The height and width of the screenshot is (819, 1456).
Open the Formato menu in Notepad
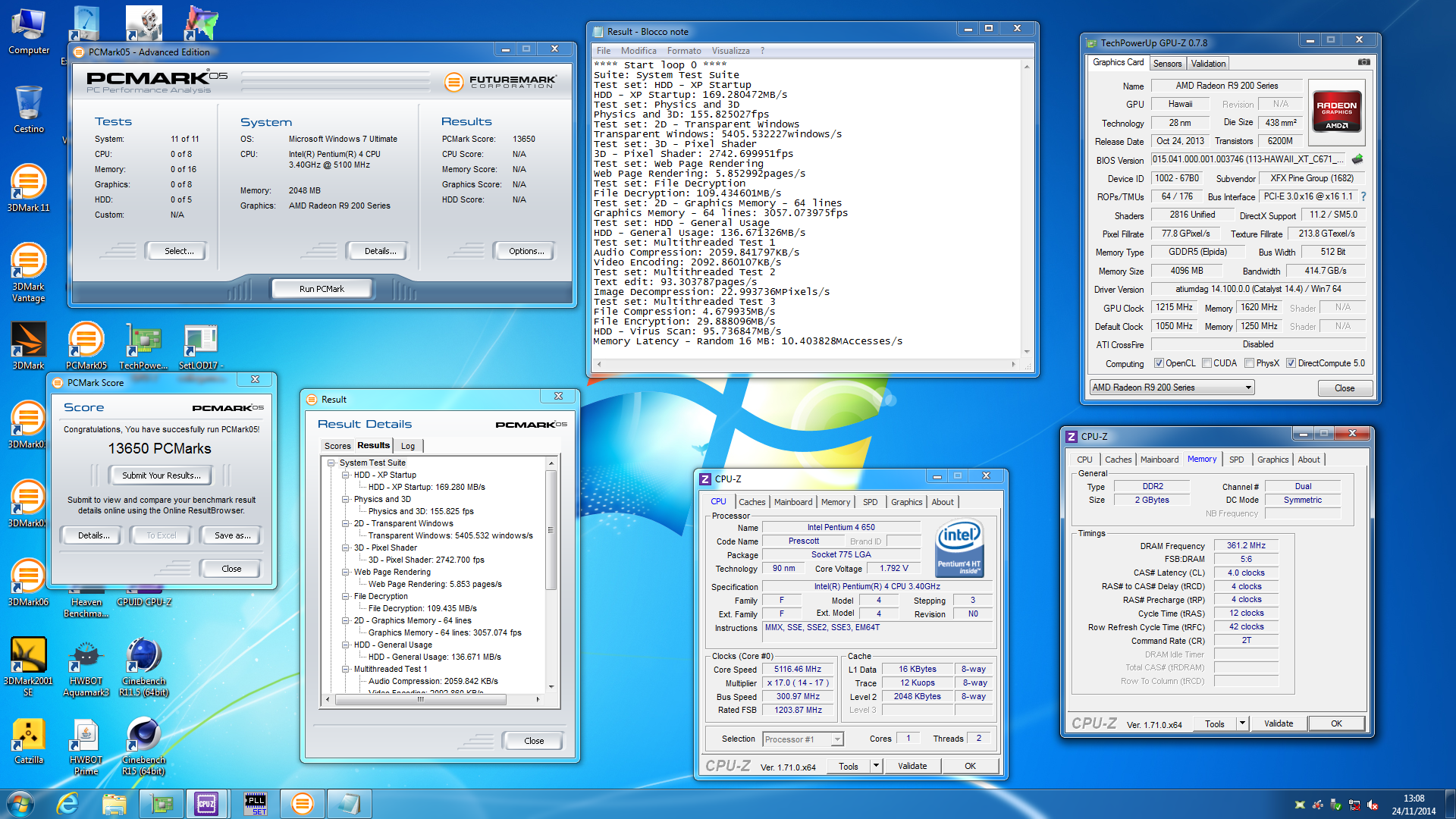[684, 51]
